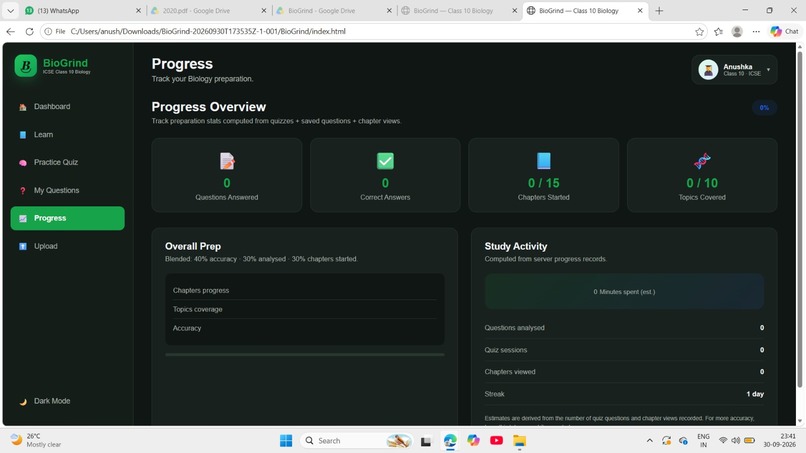
Task: Switch the ENG IN input language
Action: (x=703, y=441)
